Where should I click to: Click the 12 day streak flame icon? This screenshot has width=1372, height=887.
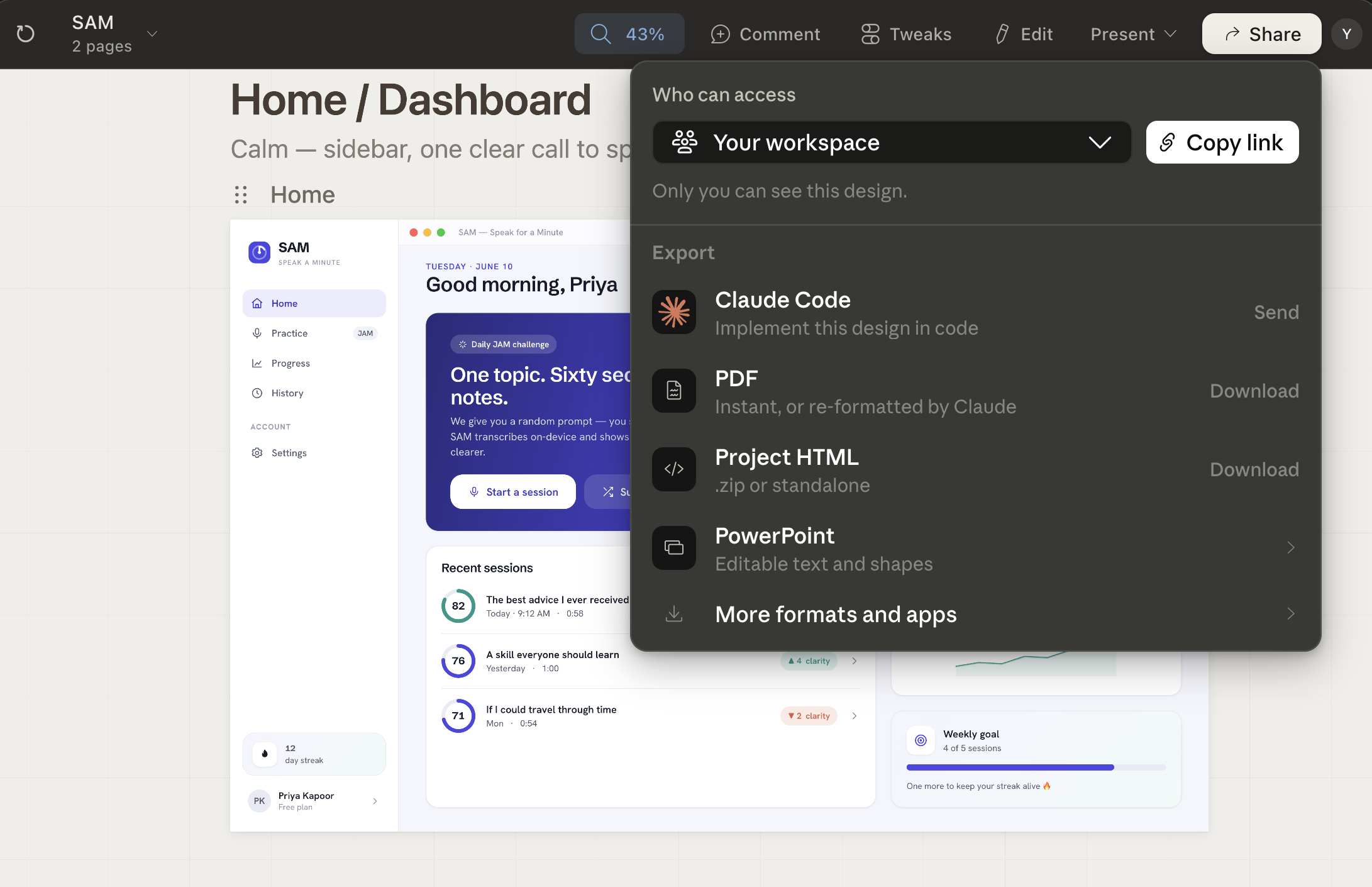265,754
